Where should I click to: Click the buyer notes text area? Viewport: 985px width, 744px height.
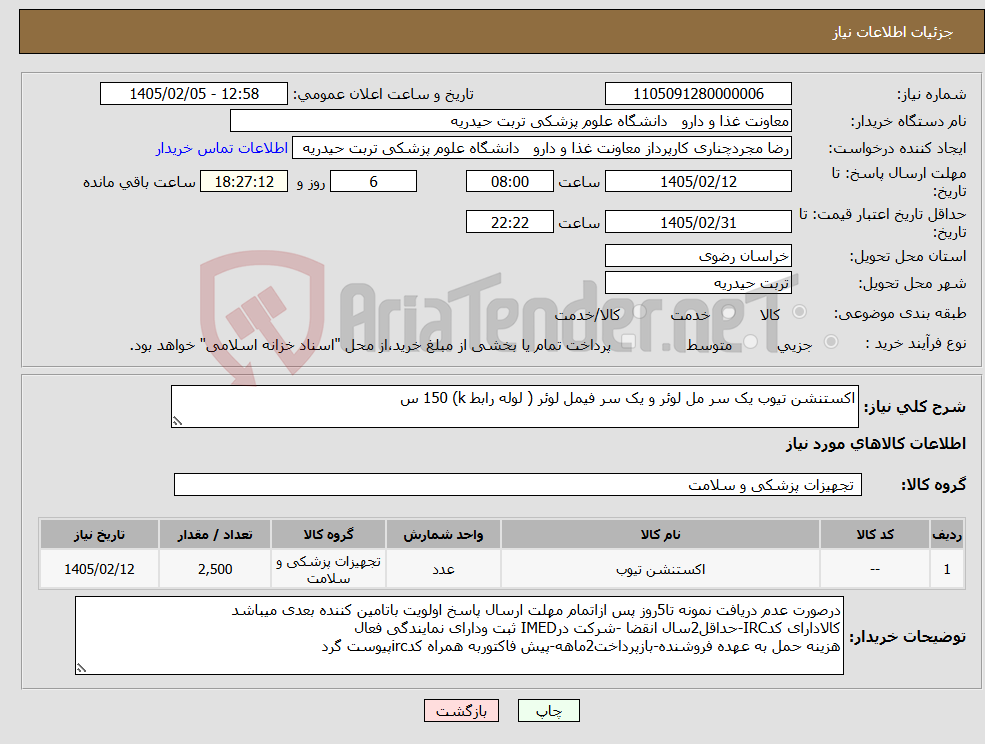[459, 636]
